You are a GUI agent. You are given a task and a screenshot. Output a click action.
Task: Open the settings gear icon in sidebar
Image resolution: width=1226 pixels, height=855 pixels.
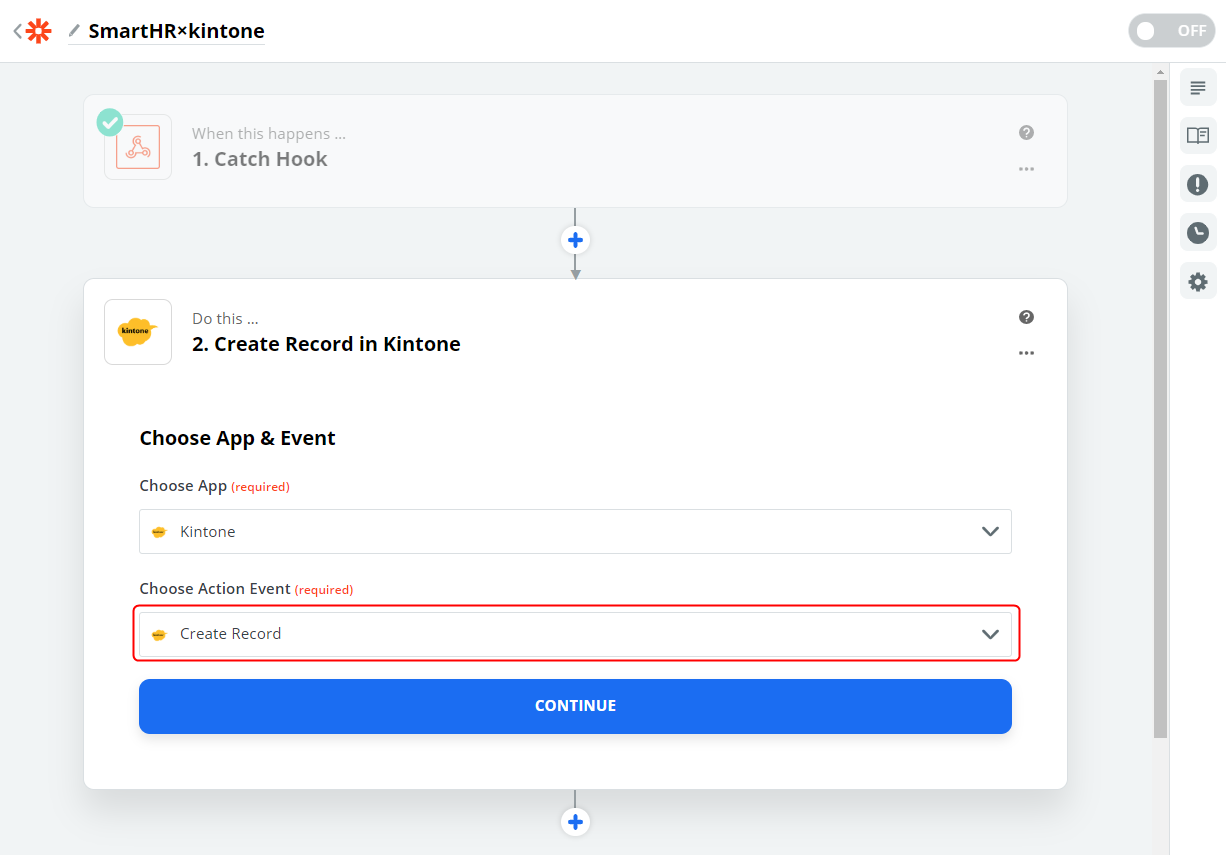click(1198, 282)
